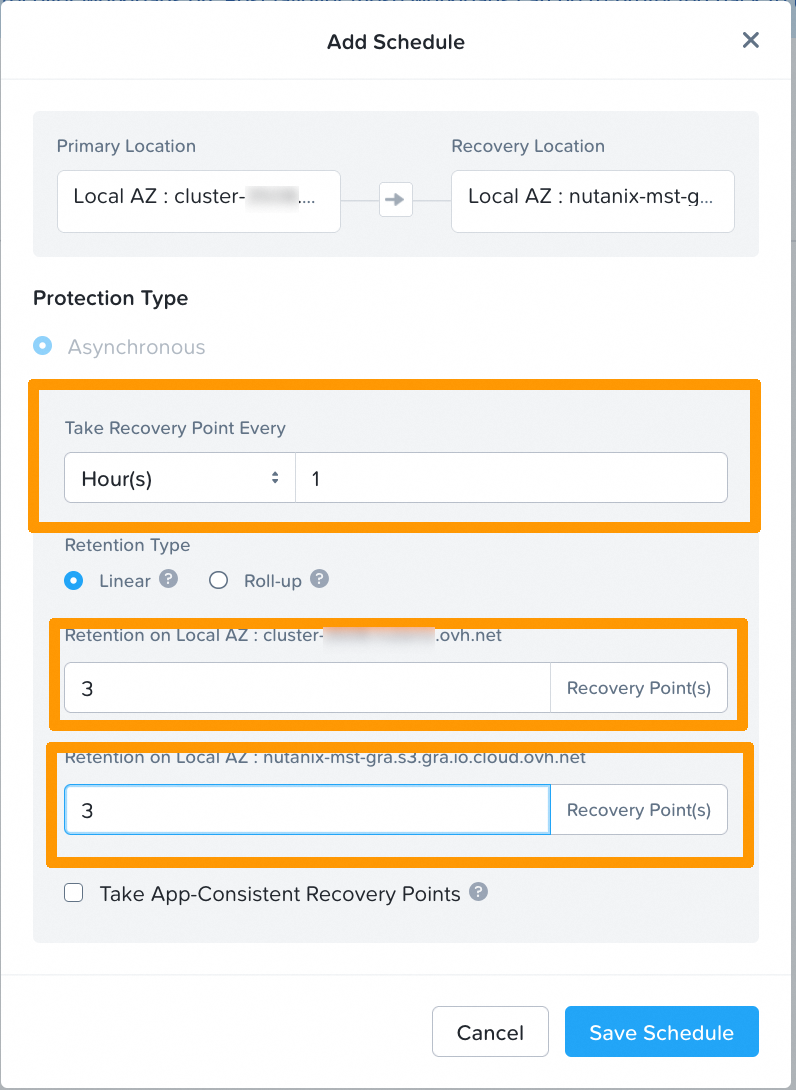Click the cluster retention count field
The width and height of the screenshot is (796, 1090).
click(307, 688)
